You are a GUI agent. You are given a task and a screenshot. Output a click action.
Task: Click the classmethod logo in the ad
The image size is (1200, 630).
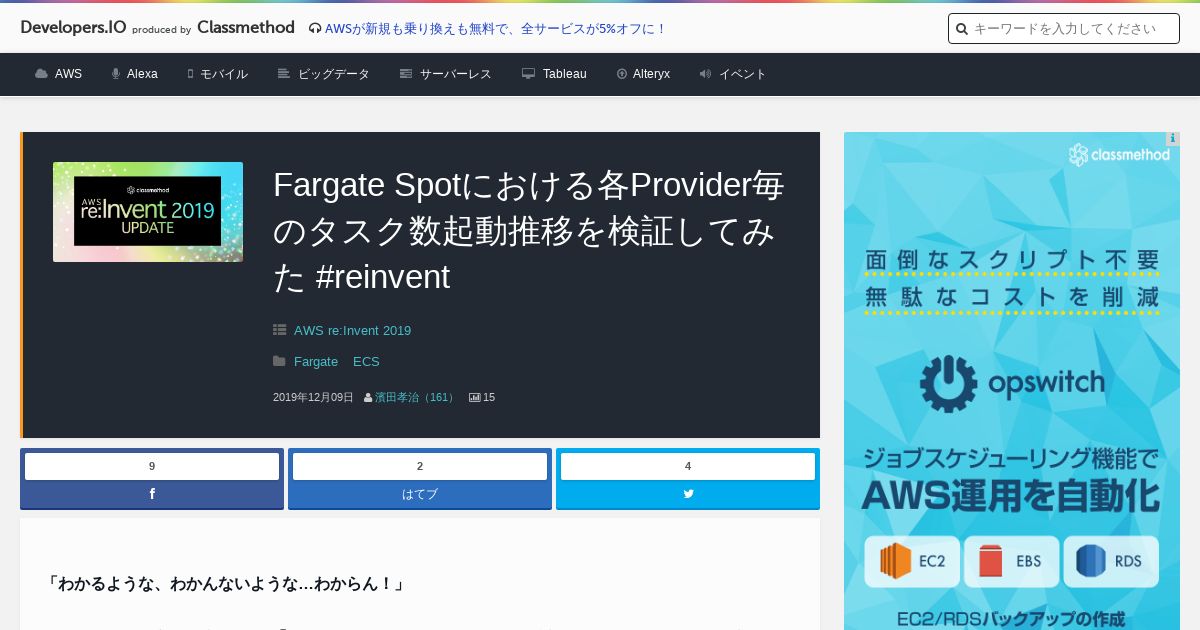(1119, 155)
